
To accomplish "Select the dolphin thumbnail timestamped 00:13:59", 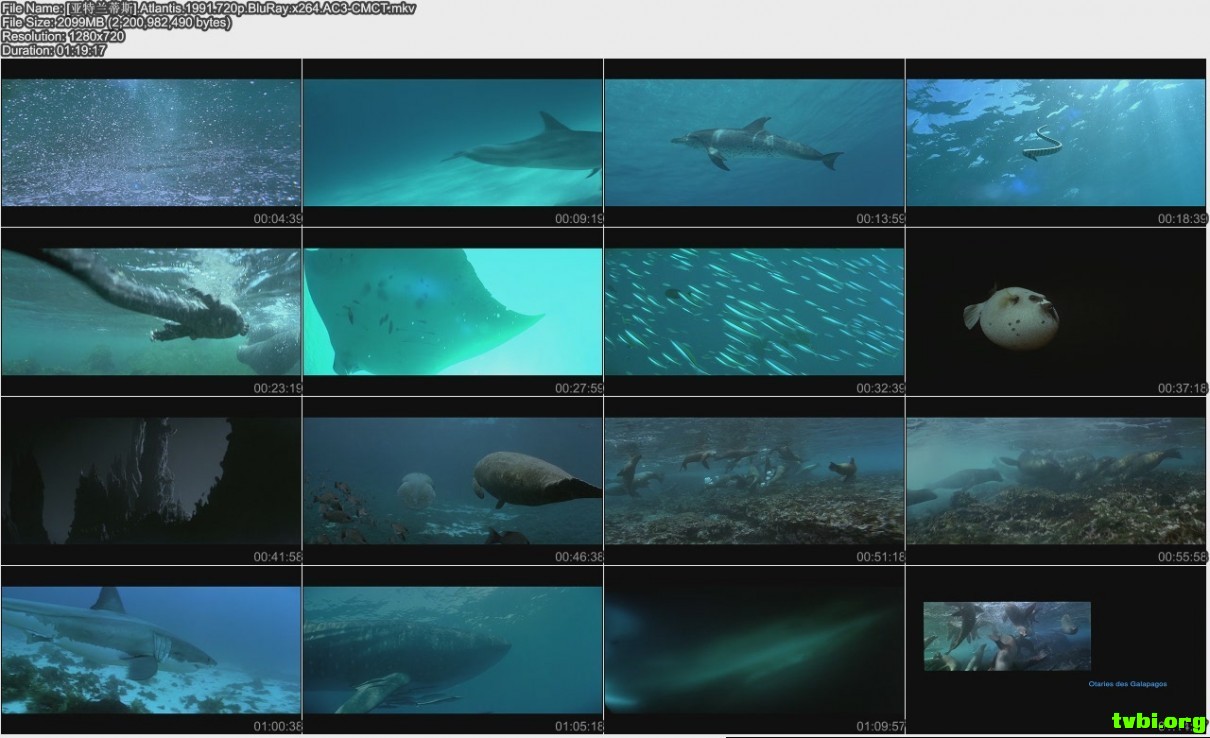I will coord(755,142).
